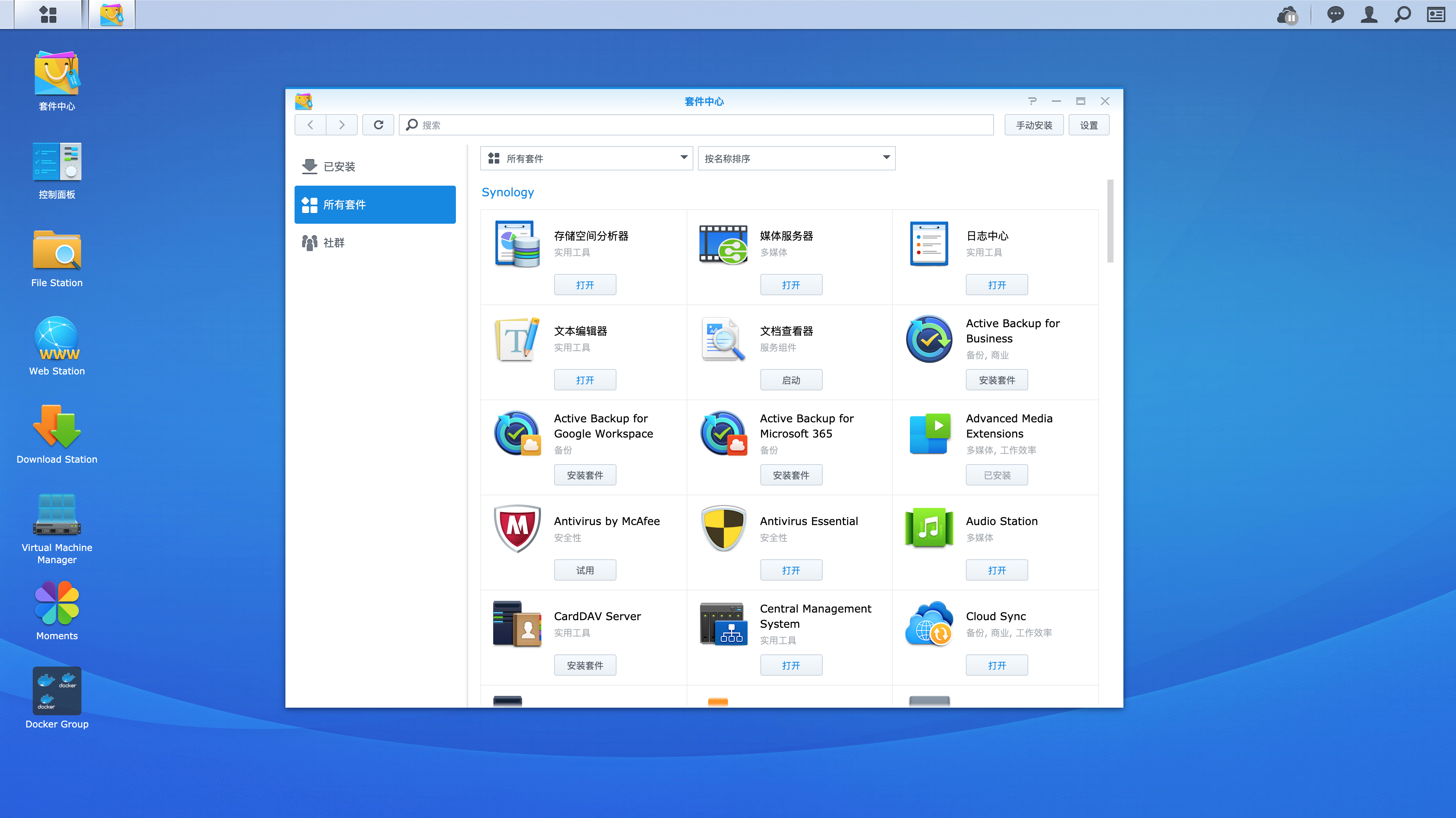This screenshot has height=818, width=1456.
Task: Open the main menu grid icon
Action: (x=48, y=15)
